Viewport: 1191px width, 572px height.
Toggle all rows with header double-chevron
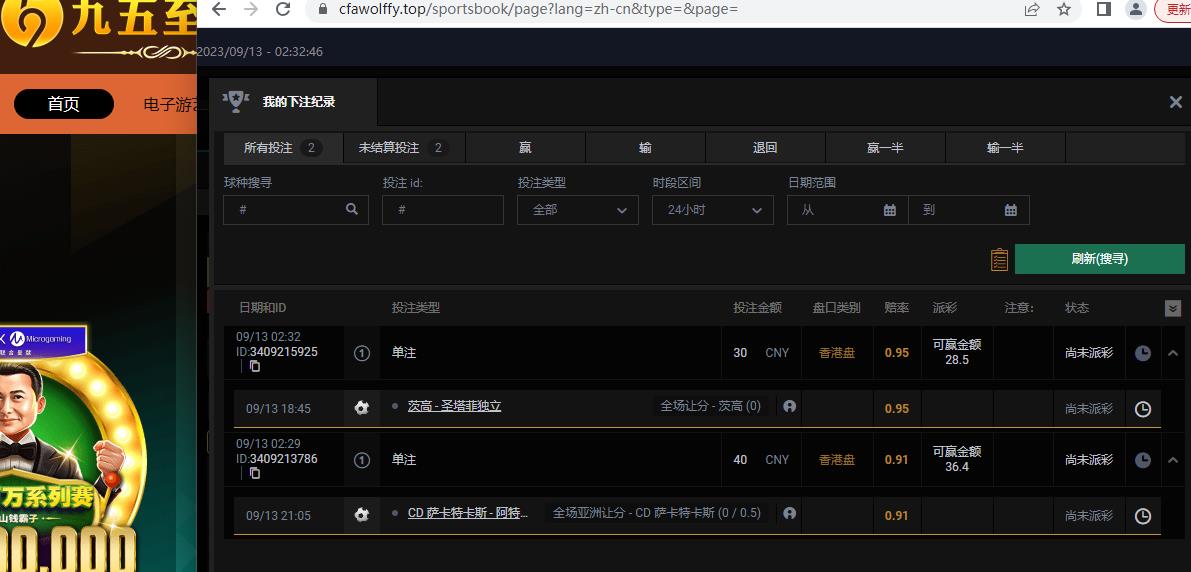point(1173,309)
